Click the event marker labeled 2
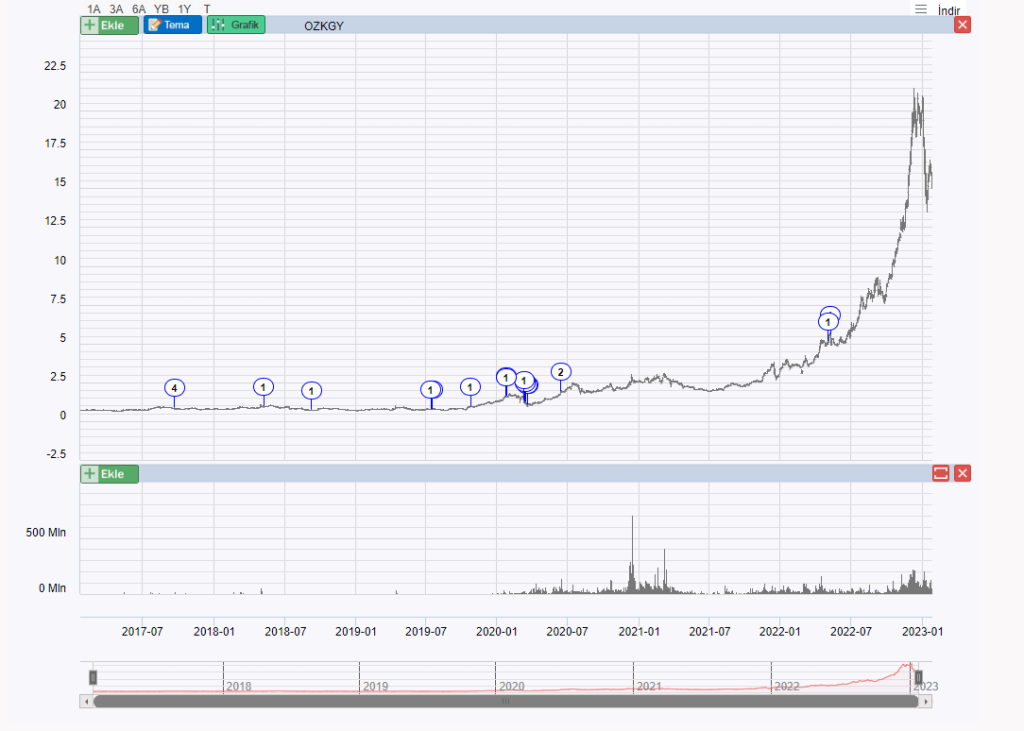Image resolution: width=1024 pixels, height=731 pixels. (x=561, y=372)
